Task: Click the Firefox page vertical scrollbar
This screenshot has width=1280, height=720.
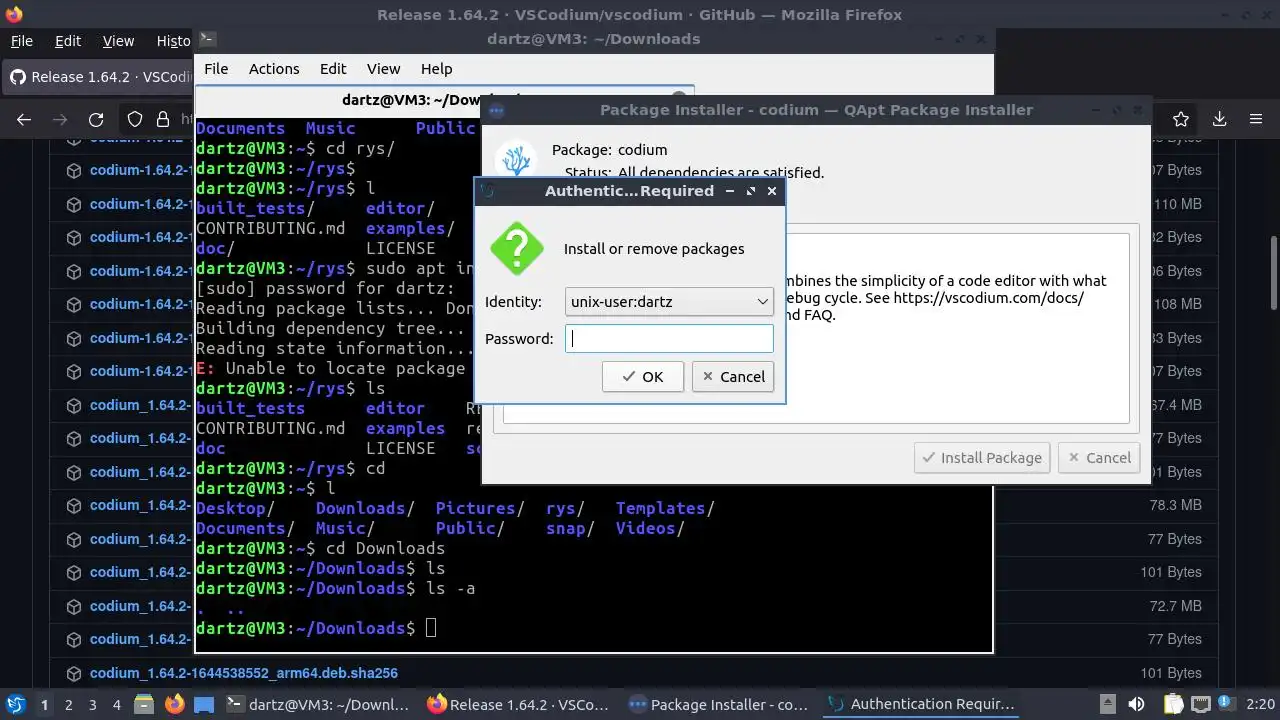Action: pyautogui.click(x=1273, y=275)
